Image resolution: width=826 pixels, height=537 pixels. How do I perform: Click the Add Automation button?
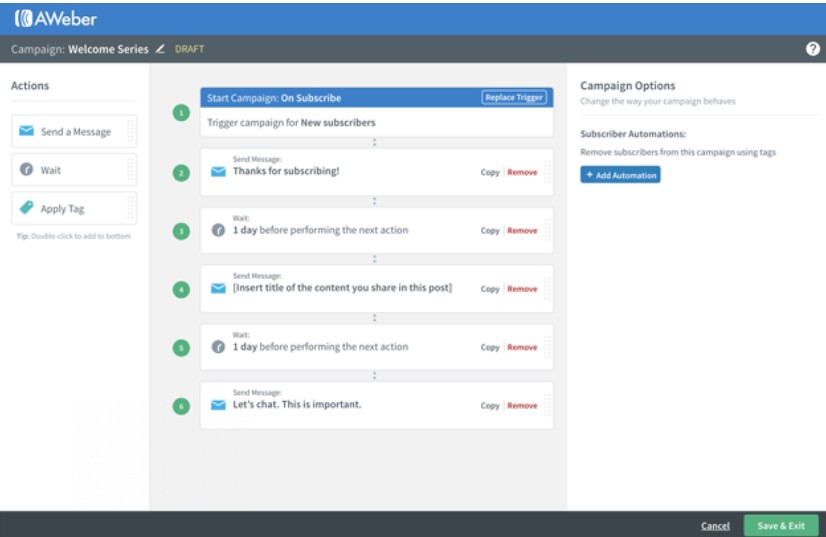tap(620, 175)
